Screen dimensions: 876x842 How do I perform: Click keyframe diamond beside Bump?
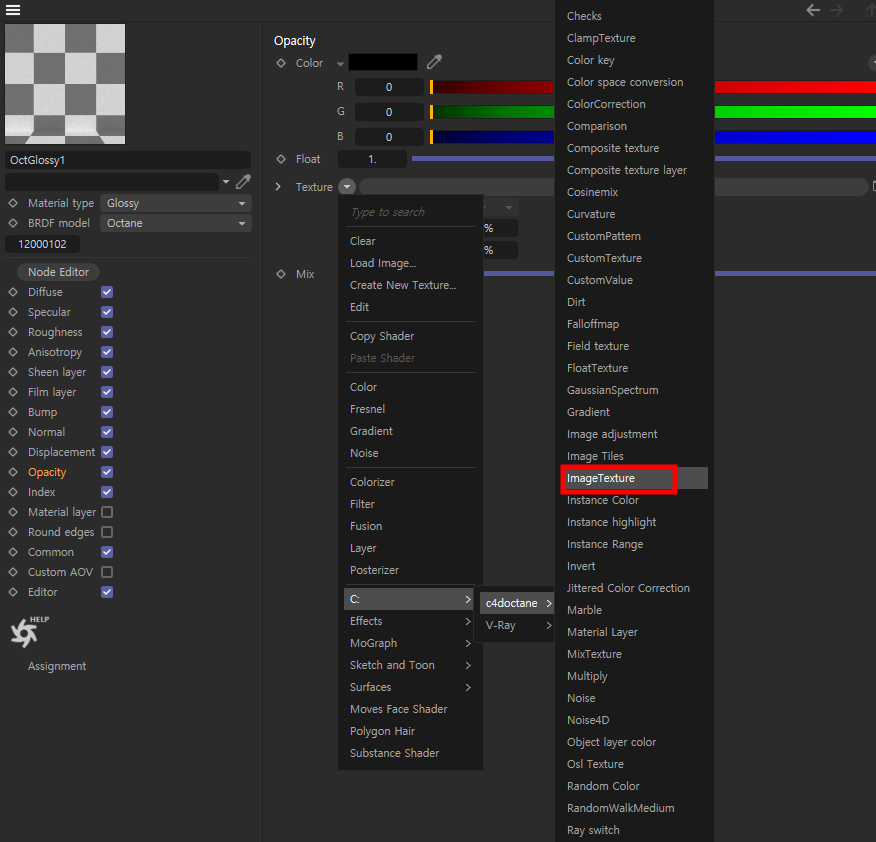click(13, 412)
